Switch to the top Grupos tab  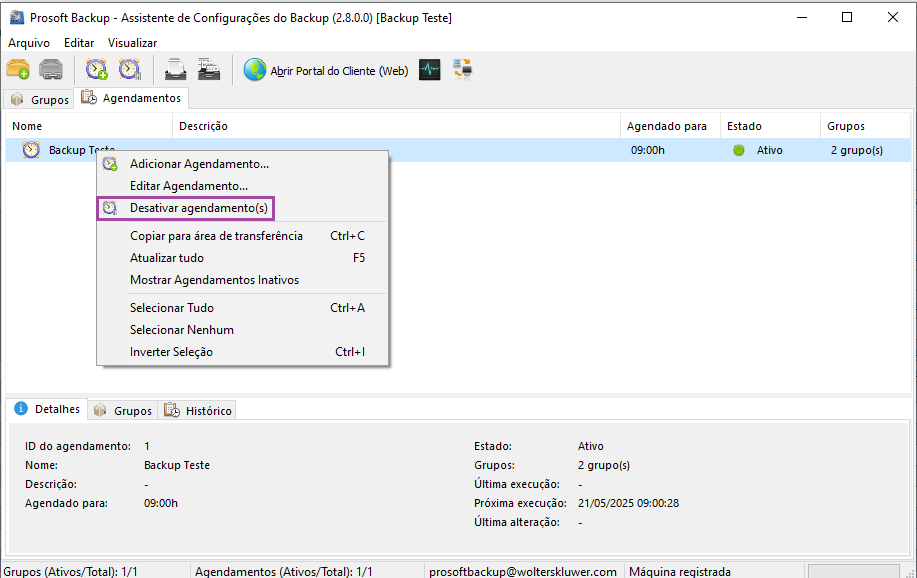[x=39, y=99]
